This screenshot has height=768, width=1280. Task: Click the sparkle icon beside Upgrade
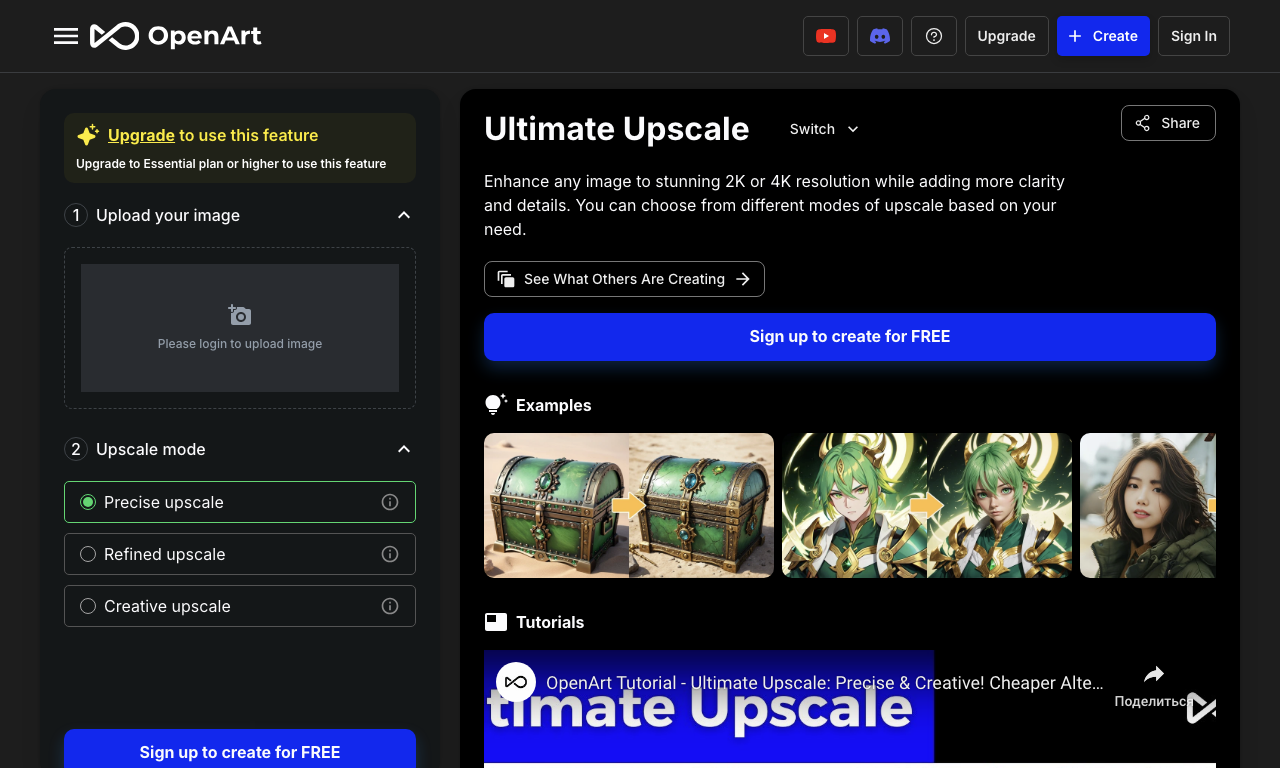[x=88, y=134]
